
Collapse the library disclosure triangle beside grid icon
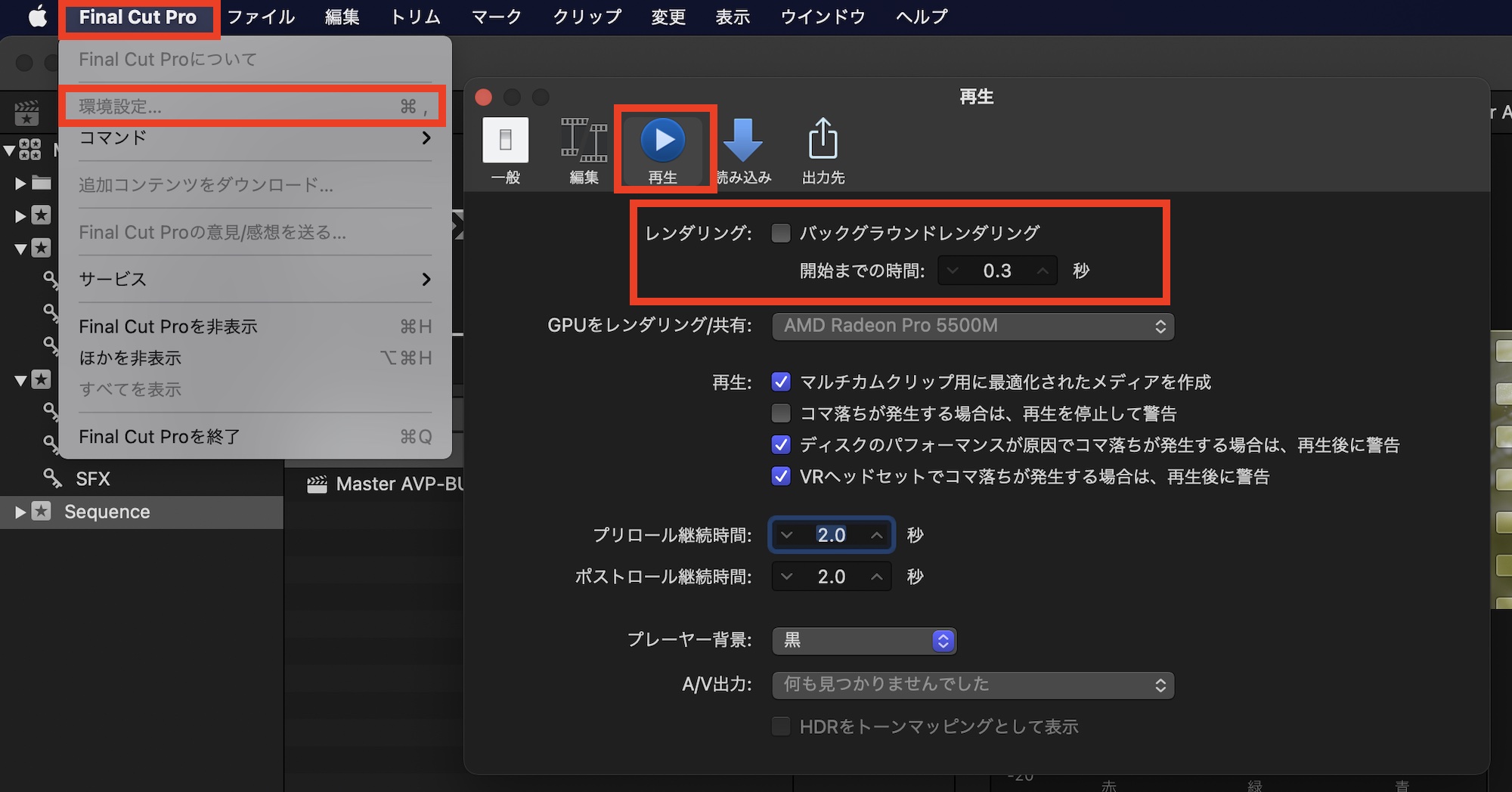coord(9,150)
